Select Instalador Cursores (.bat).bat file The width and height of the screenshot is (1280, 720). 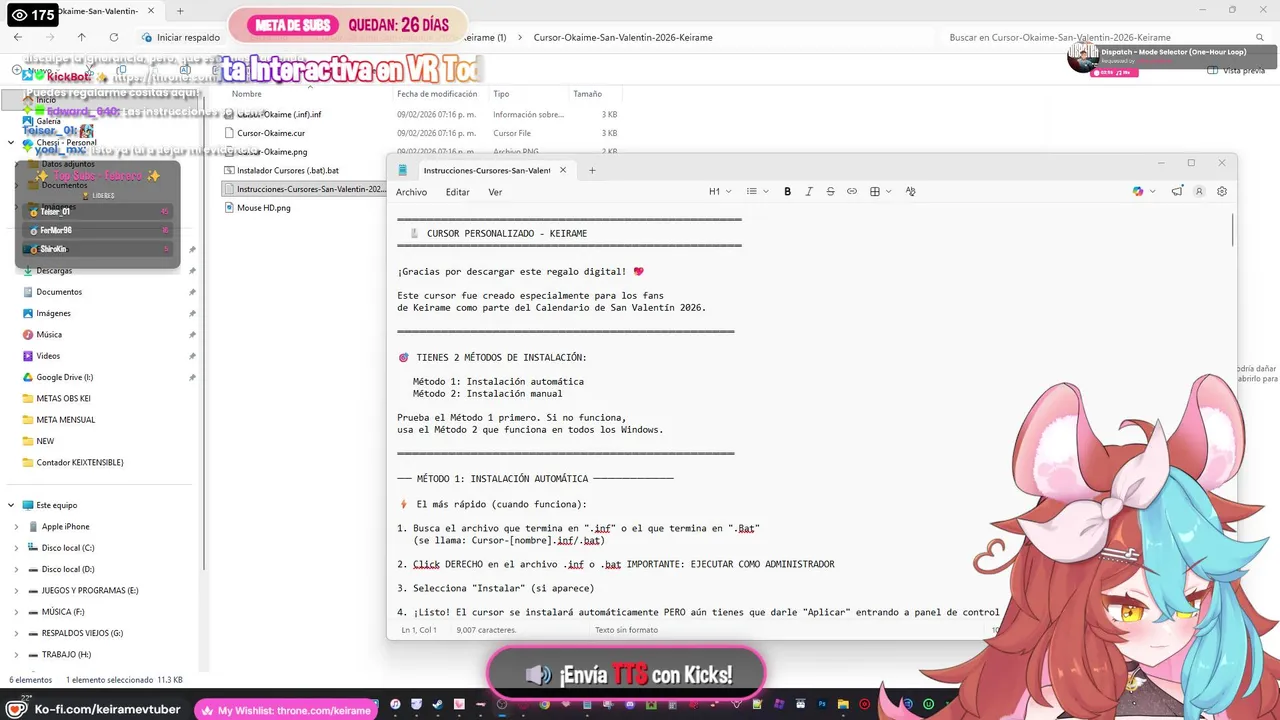click(287, 170)
